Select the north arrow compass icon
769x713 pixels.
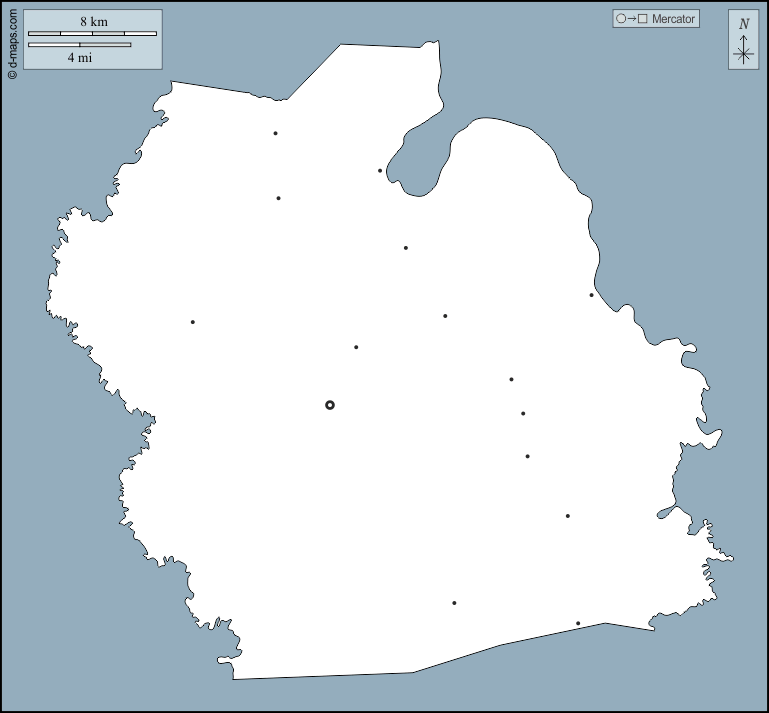tap(743, 41)
